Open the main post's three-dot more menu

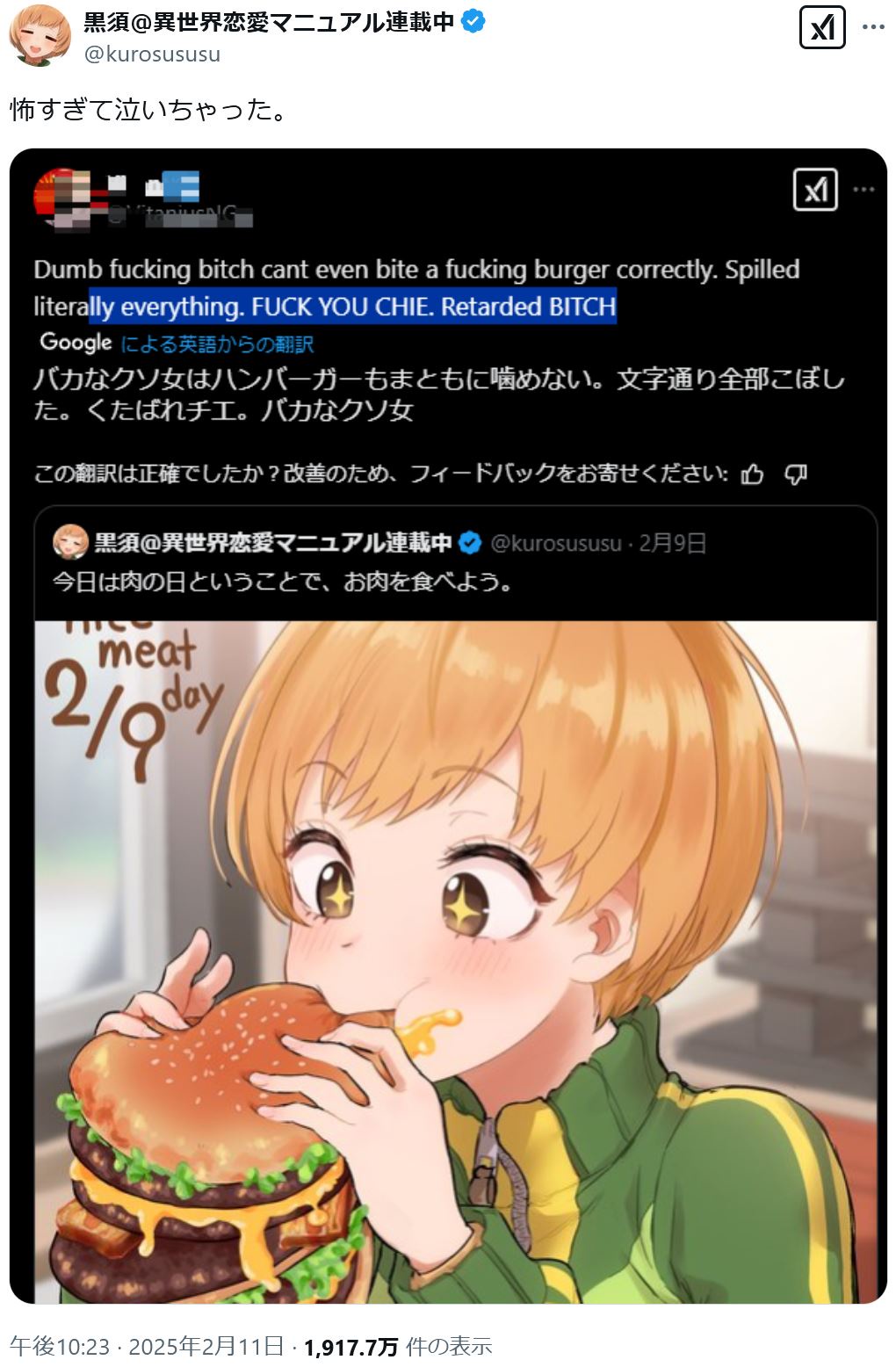click(x=873, y=28)
